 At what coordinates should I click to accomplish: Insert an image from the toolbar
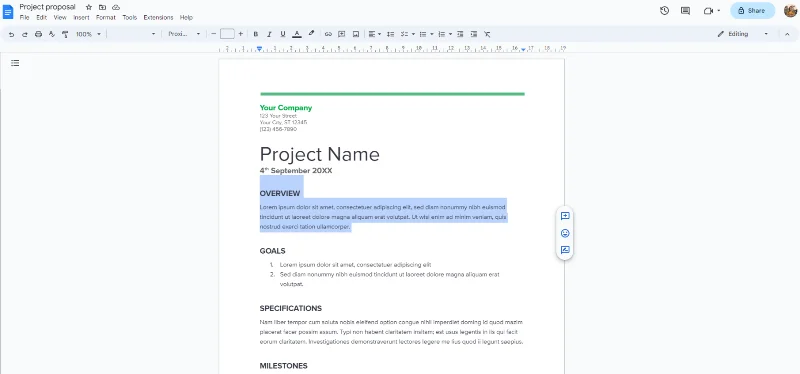click(356, 34)
